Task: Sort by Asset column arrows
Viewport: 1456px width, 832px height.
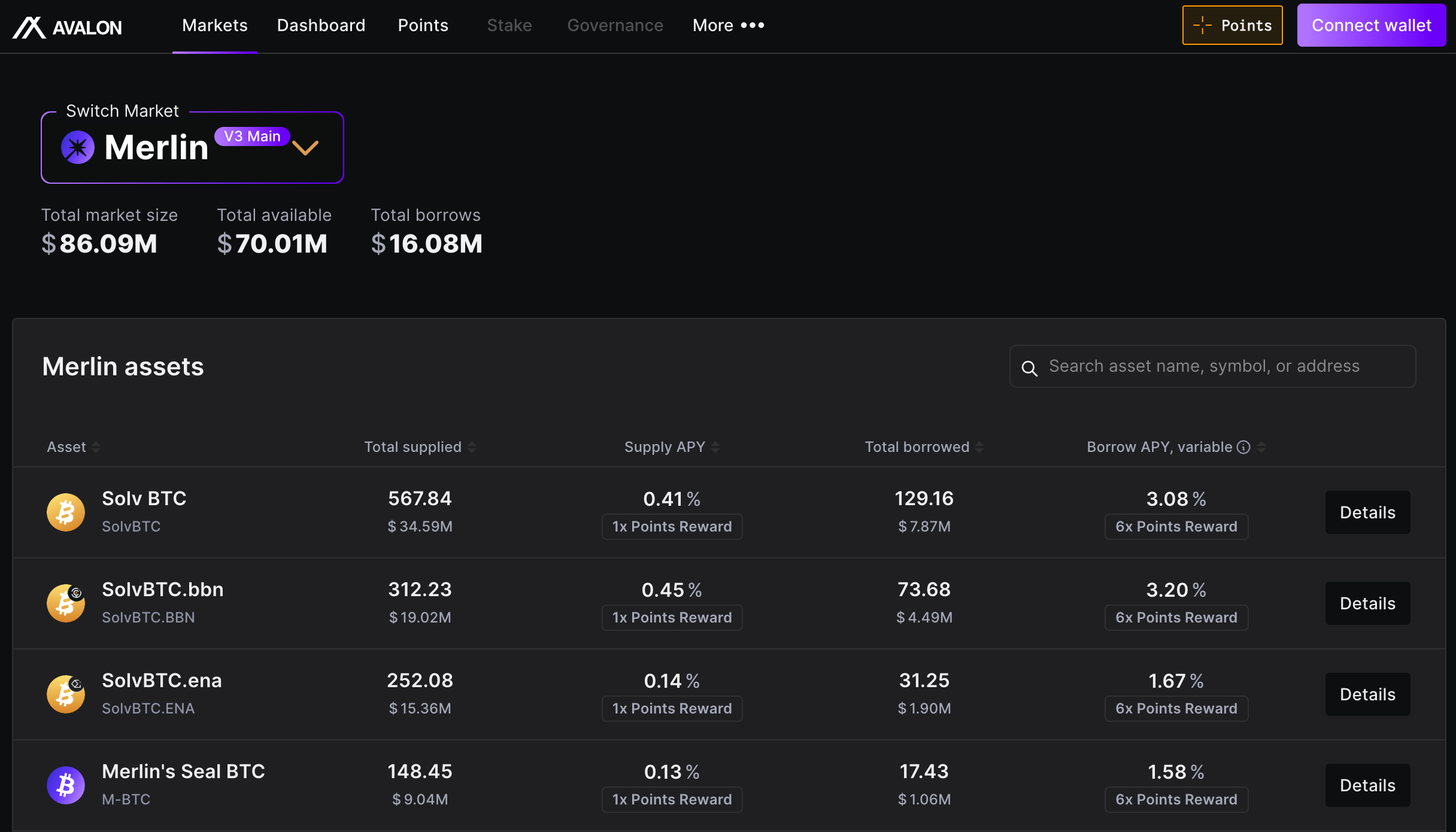Action: [x=96, y=447]
